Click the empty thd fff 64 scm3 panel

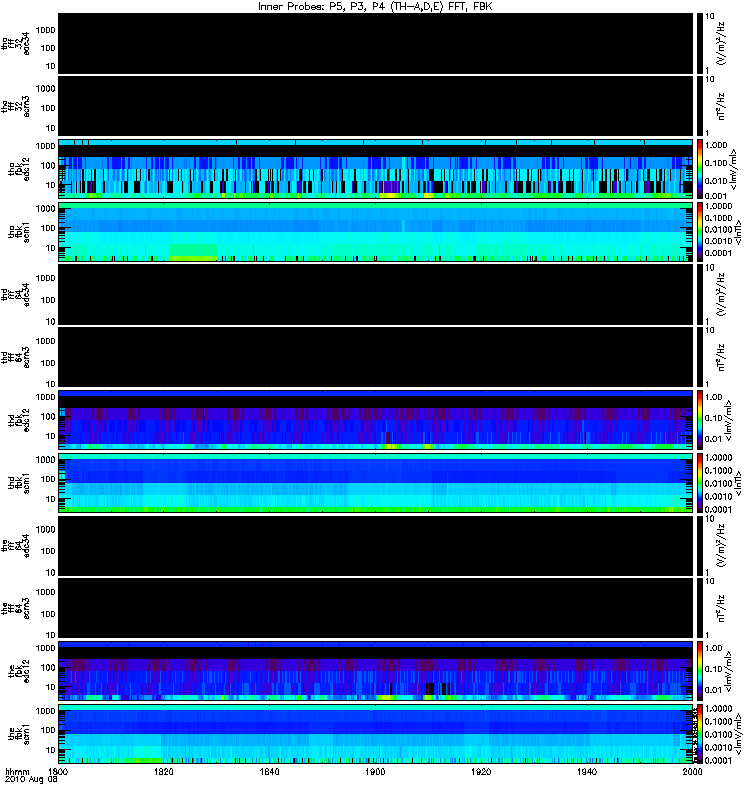375,357
